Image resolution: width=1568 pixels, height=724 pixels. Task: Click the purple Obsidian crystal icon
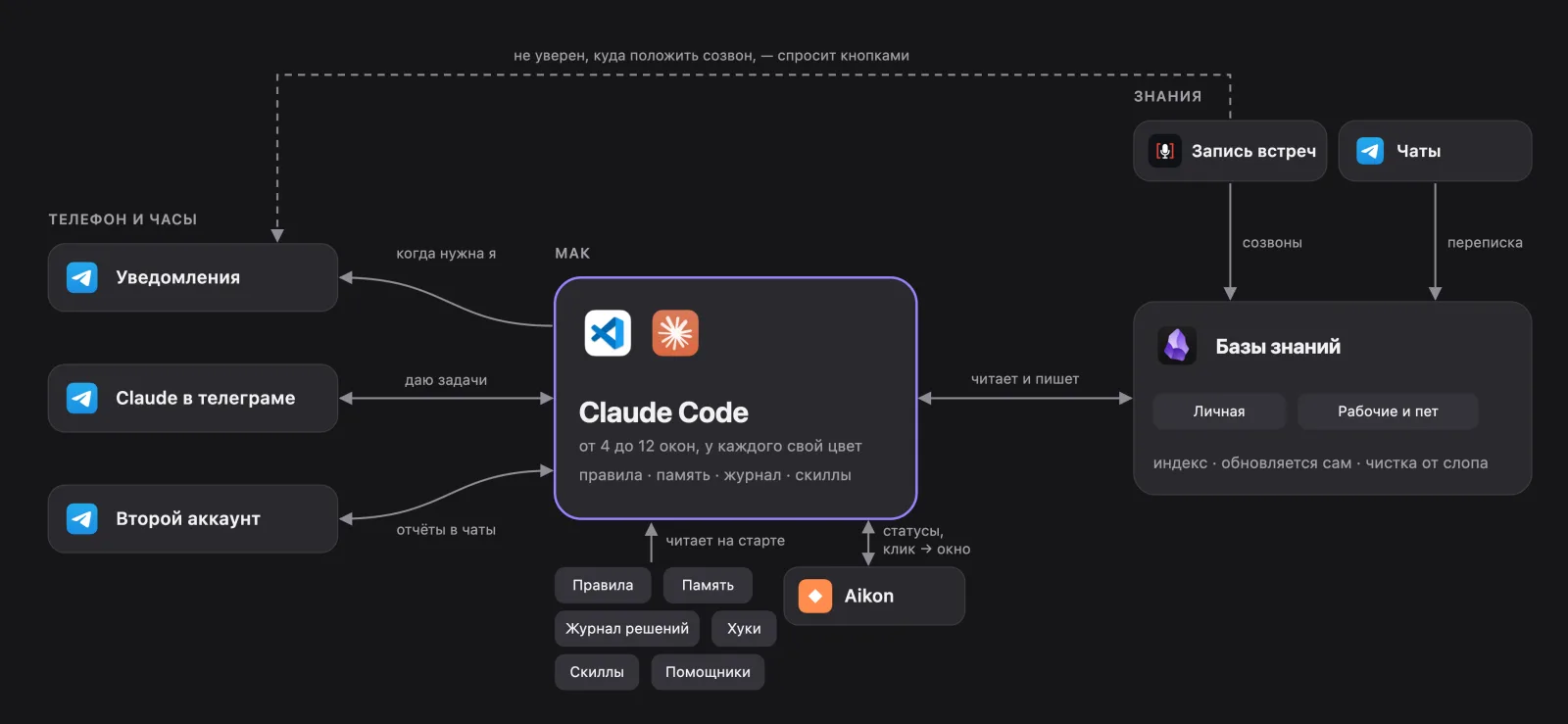point(1177,346)
